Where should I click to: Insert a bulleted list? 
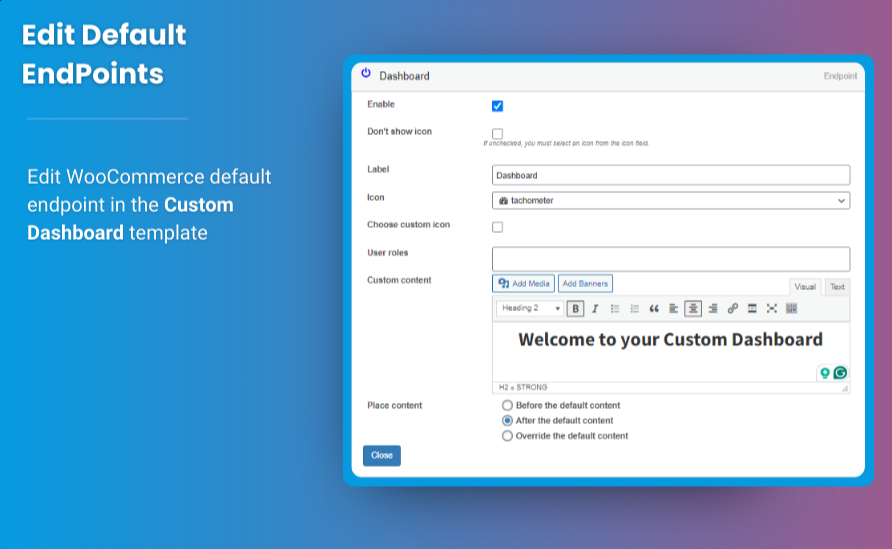tap(615, 309)
